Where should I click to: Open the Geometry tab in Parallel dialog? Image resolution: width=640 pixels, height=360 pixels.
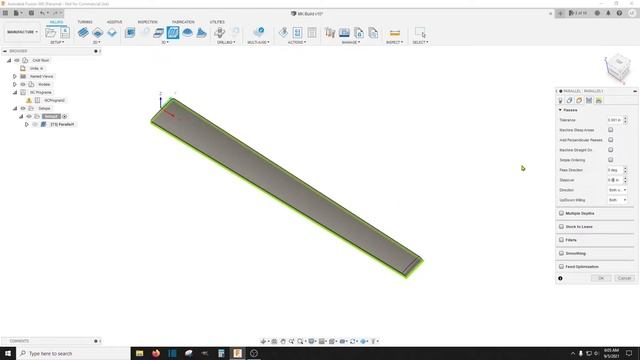(x=569, y=100)
